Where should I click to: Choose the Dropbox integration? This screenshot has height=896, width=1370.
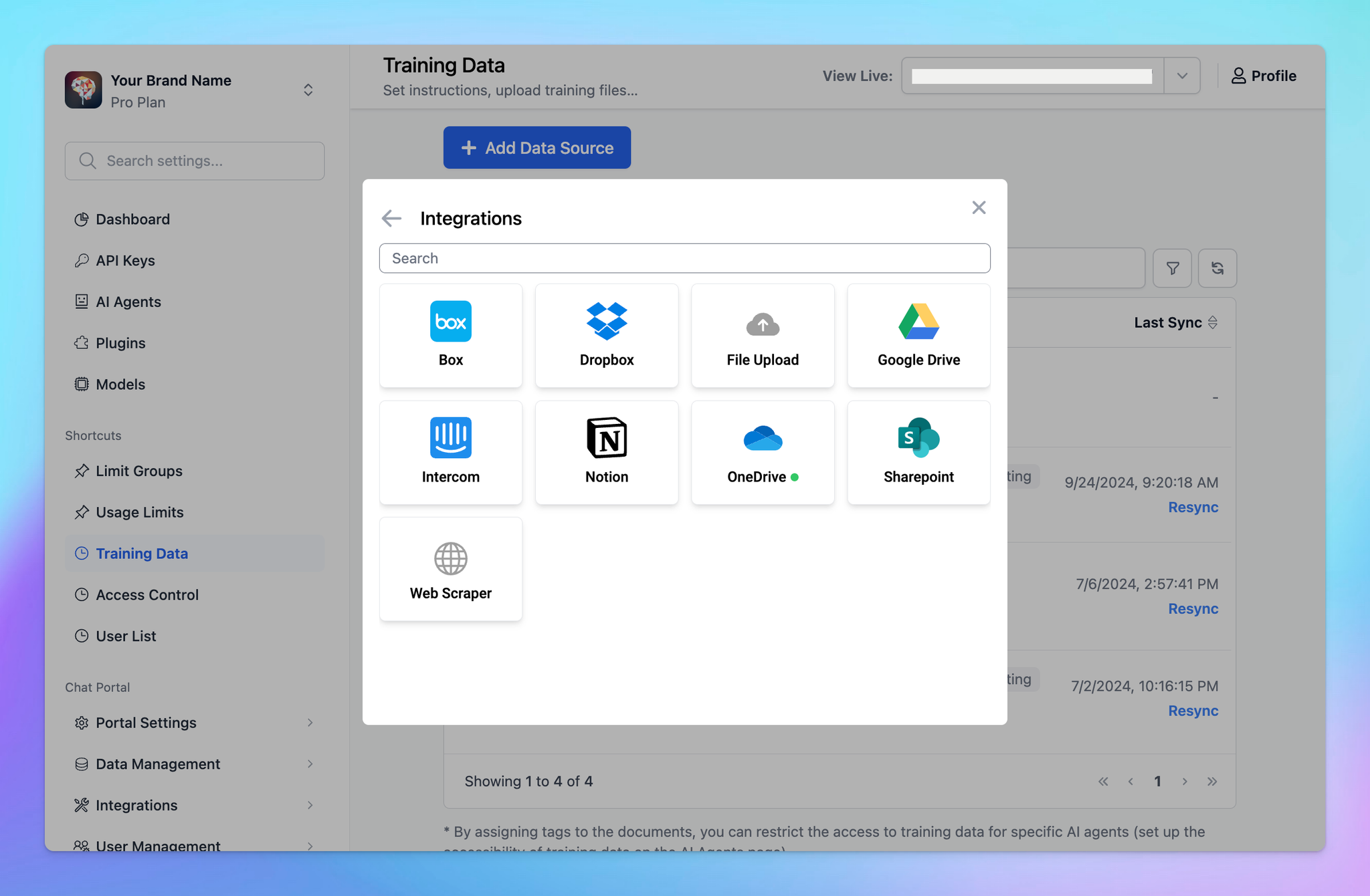pos(607,336)
